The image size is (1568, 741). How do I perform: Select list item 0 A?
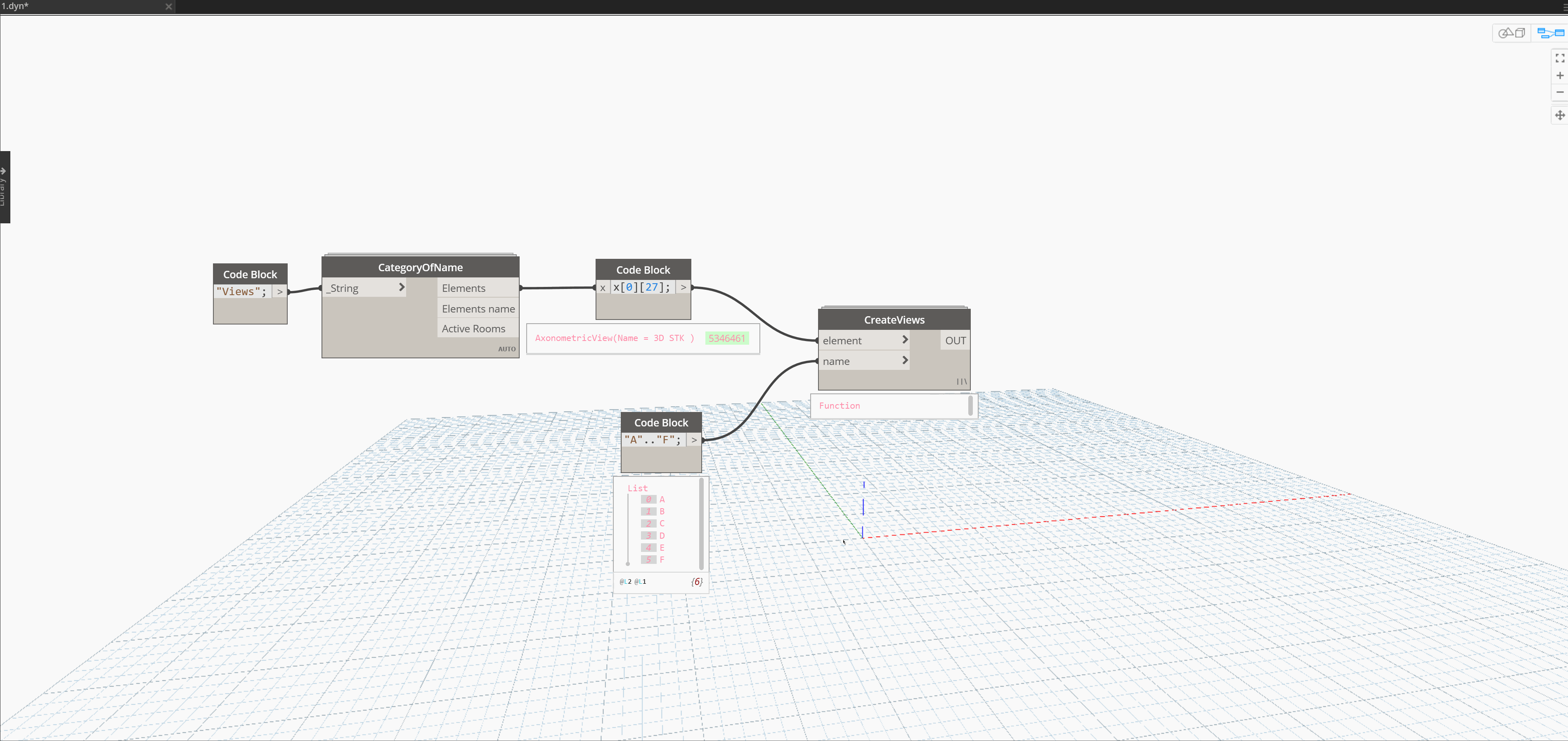pyautogui.click(x=653, y=499)
